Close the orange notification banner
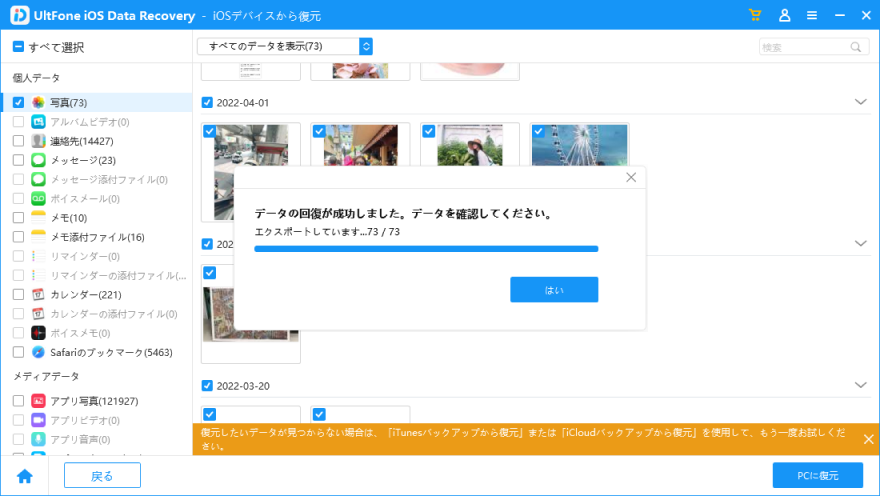 (868, 439)
